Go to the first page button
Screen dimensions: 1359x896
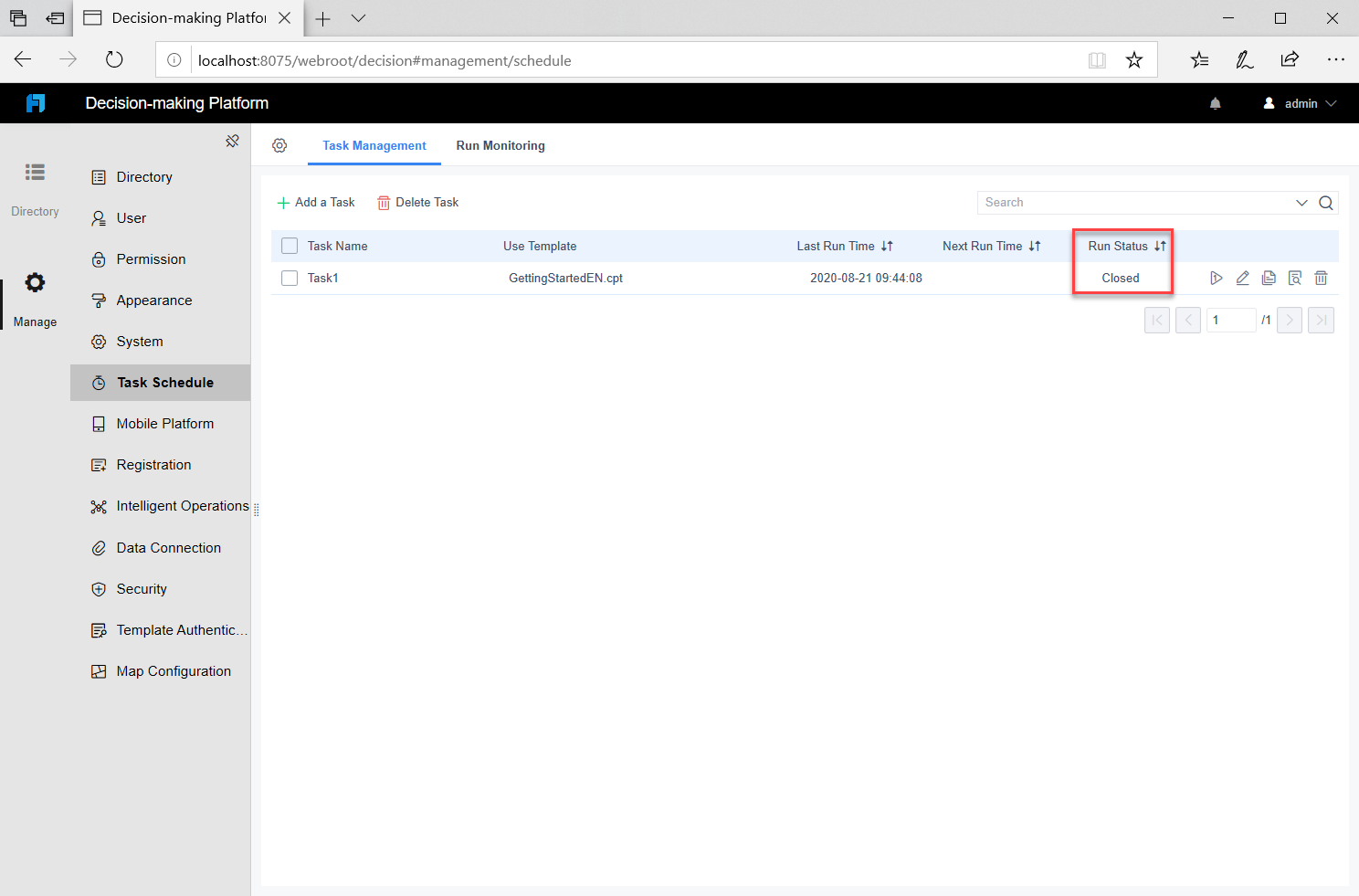click(x=1157, y=320)
